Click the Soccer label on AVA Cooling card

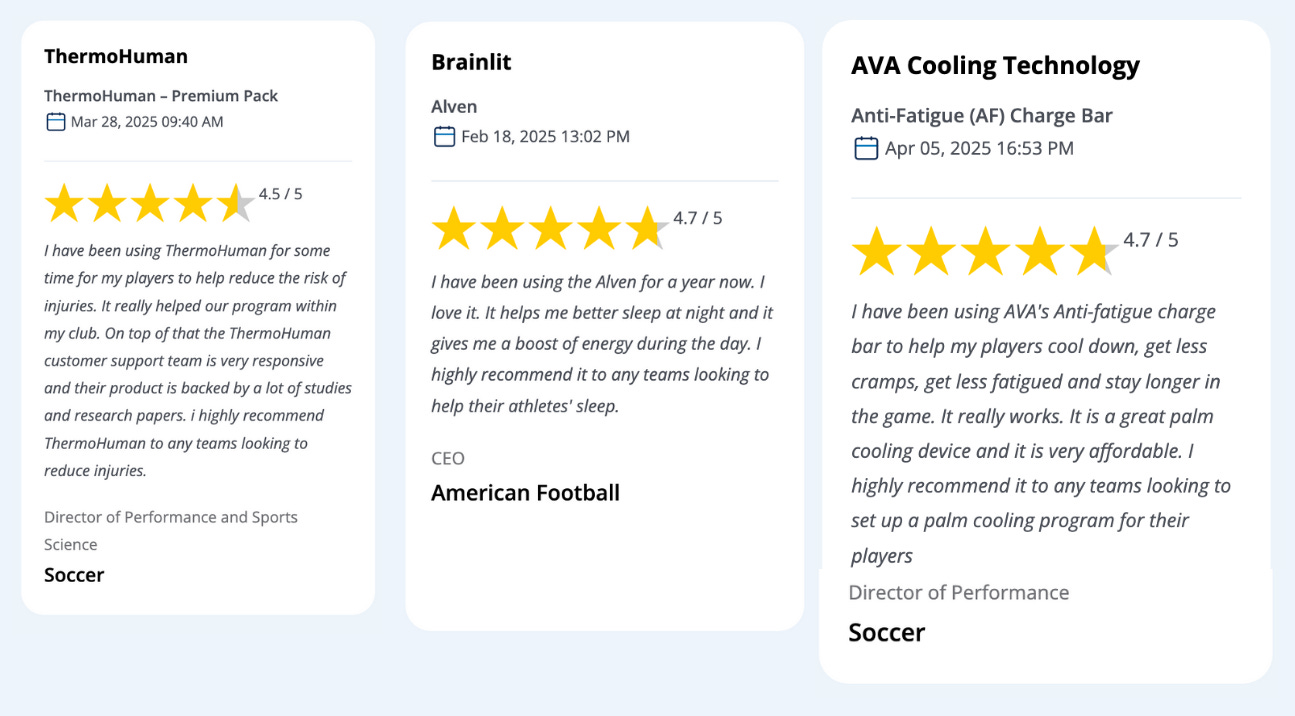[x=886, y=633]
